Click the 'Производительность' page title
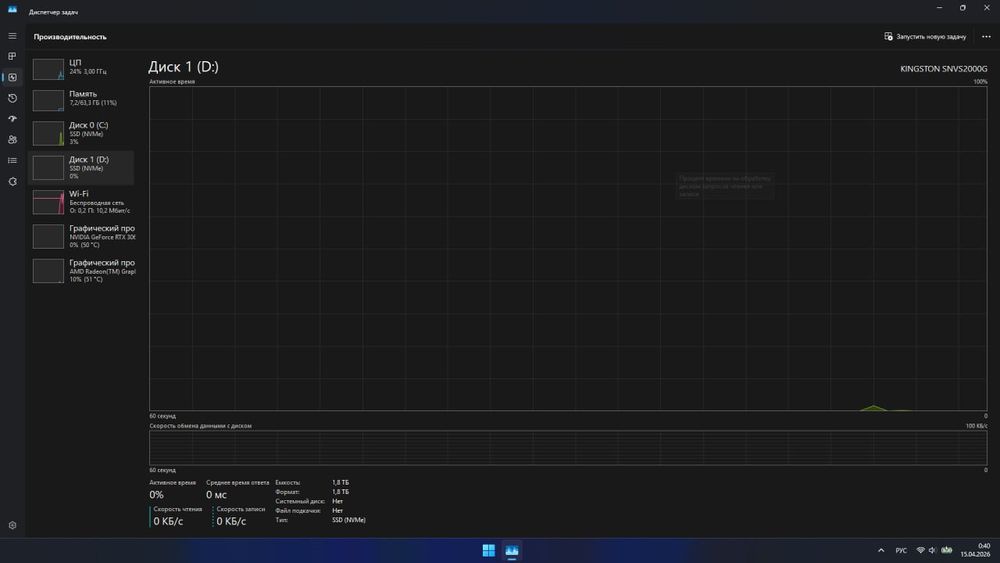 pos(70,37)
